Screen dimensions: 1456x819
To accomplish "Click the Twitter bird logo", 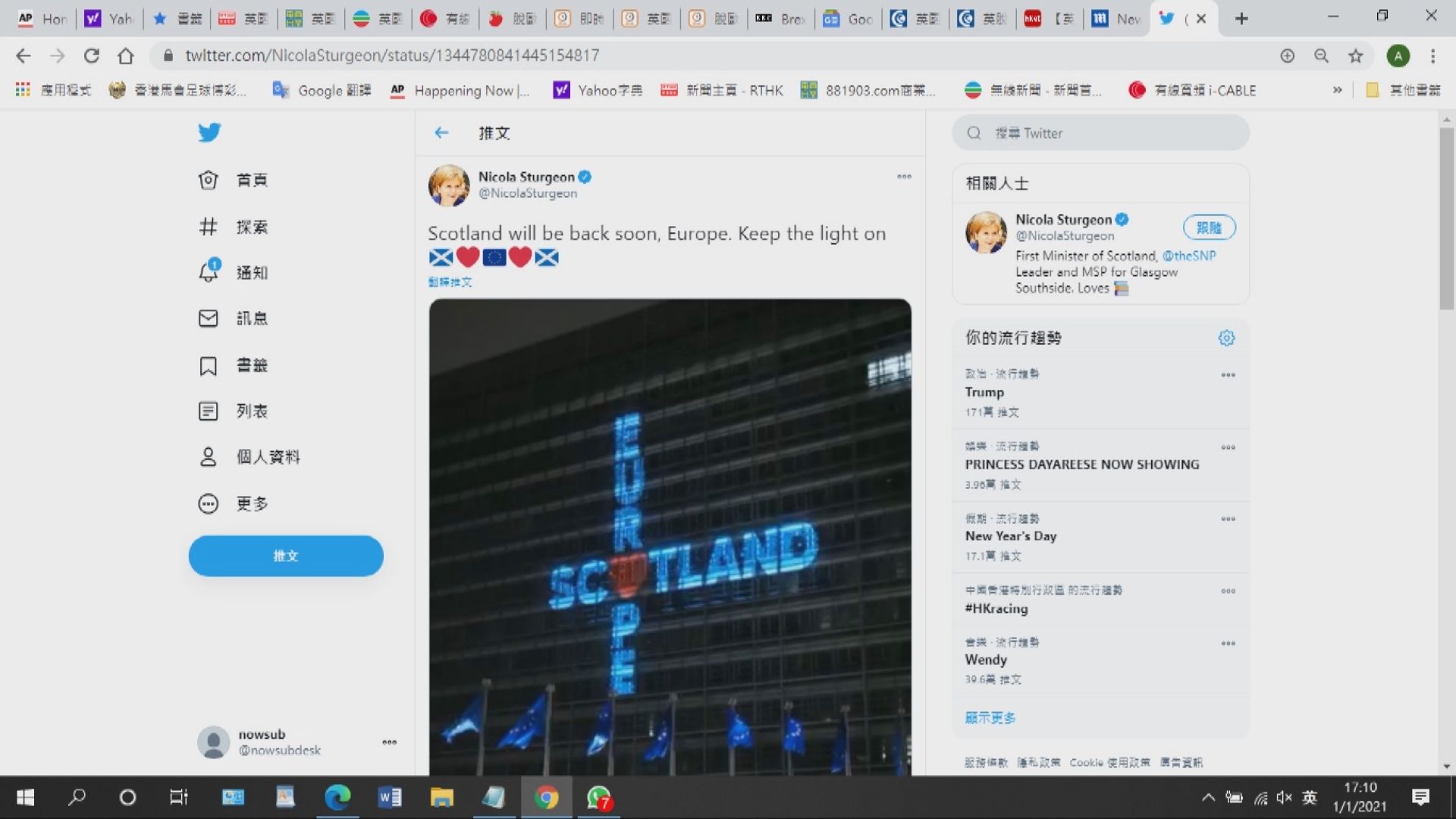I will coord(209,132).
